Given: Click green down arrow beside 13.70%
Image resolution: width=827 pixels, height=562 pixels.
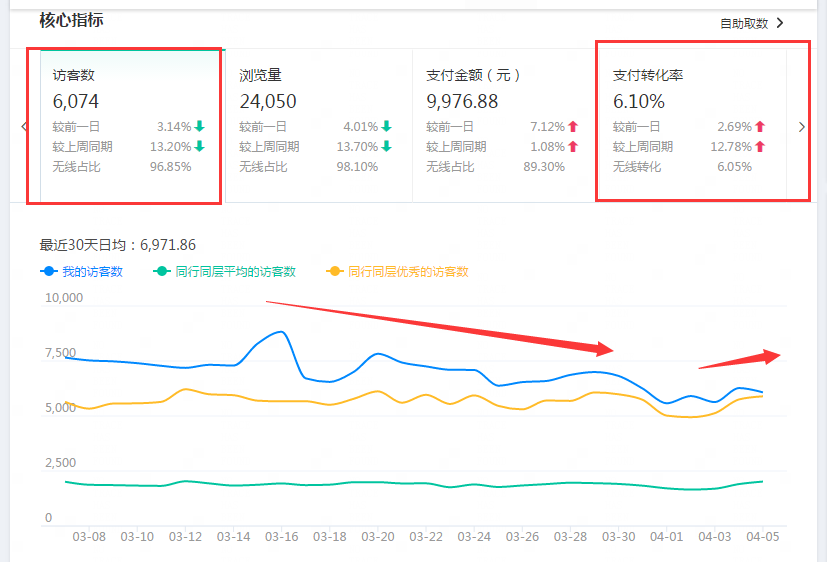Looking at the screenshot, I should [x=387, y=146].
